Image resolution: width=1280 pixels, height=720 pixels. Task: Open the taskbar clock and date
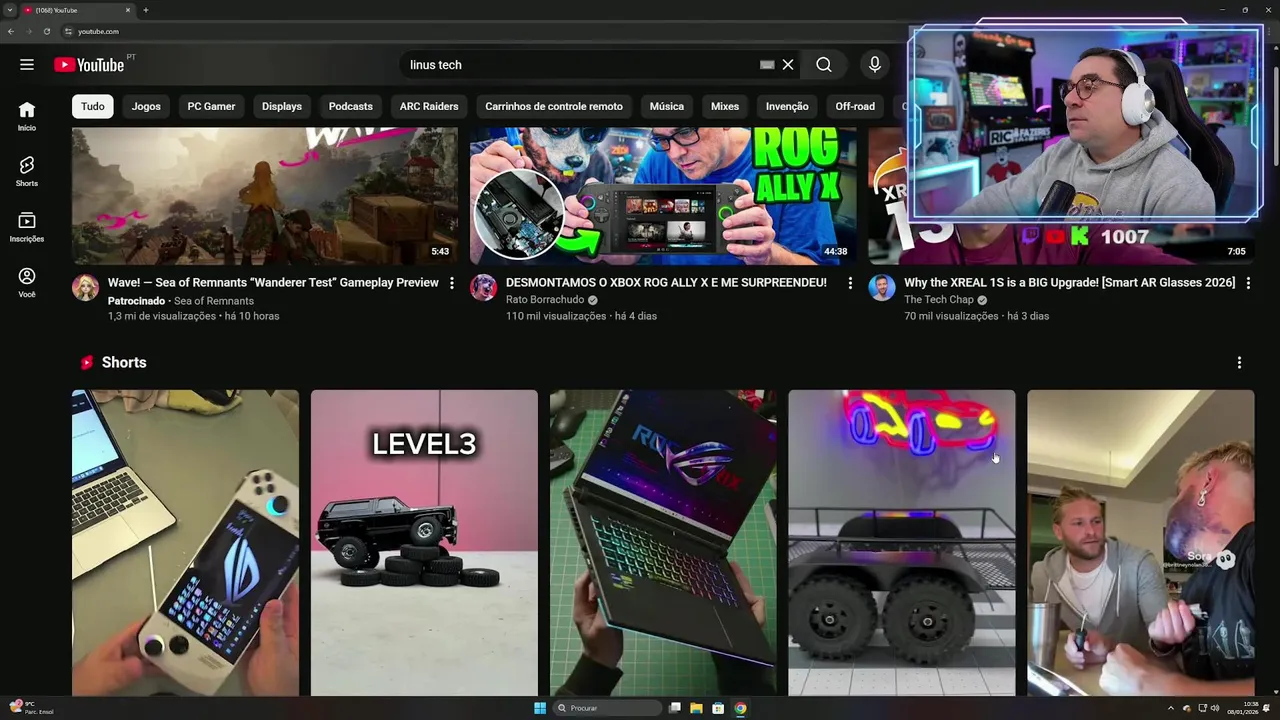(1244, 708)
